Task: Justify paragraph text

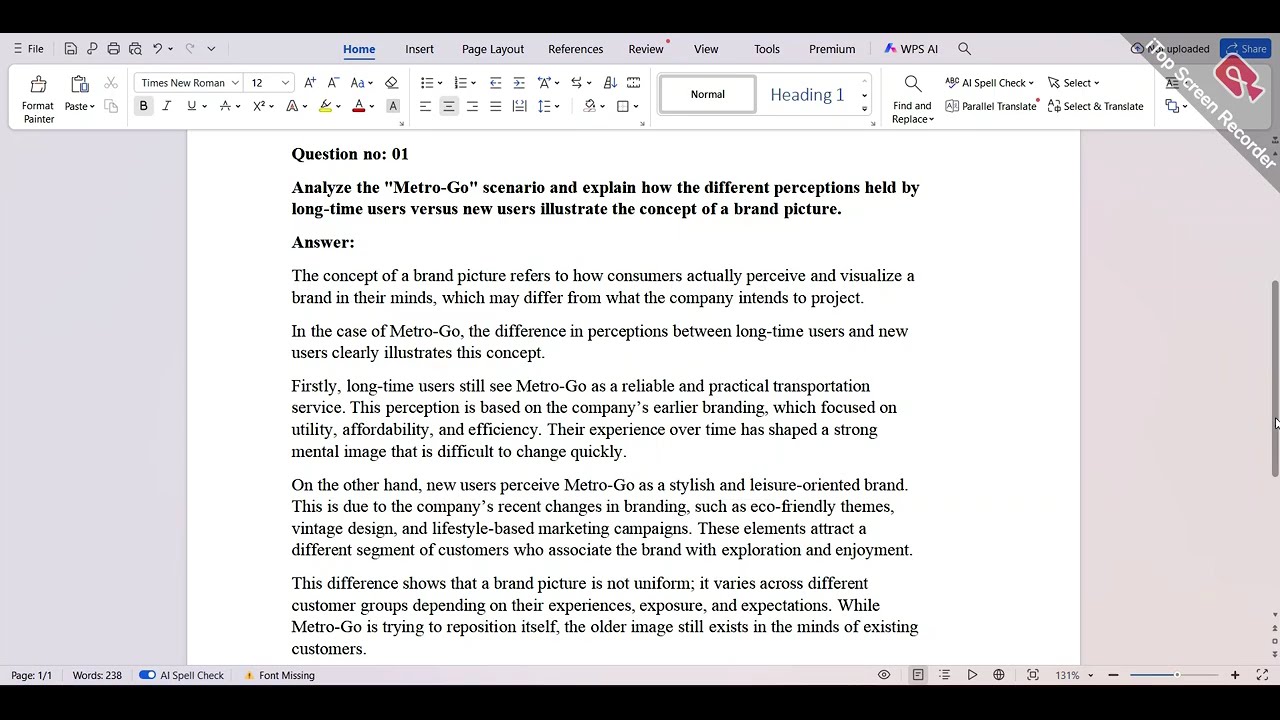Action: (495, 106)
